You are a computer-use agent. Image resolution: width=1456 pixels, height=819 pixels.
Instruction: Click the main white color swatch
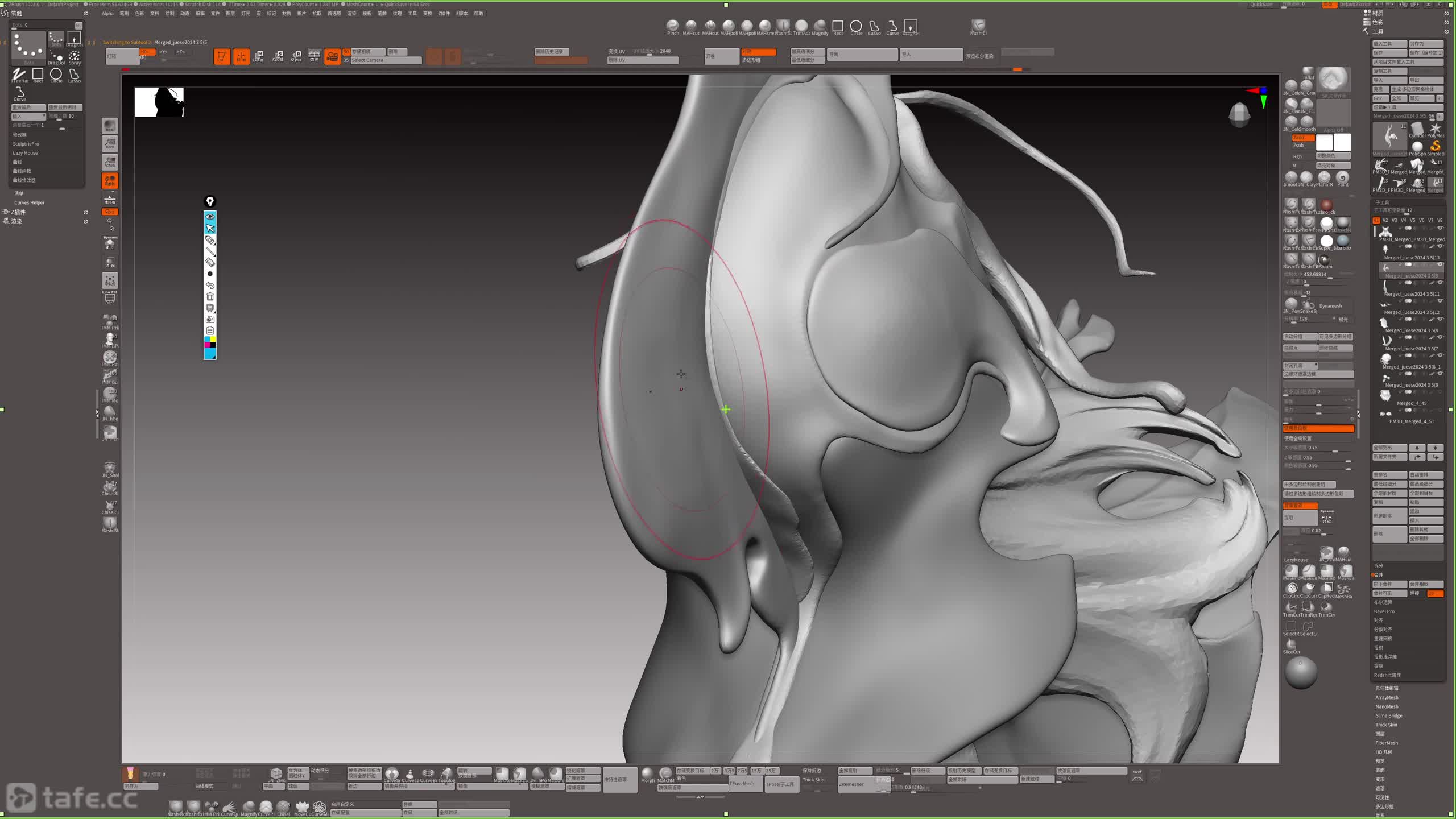[1342, 142]
